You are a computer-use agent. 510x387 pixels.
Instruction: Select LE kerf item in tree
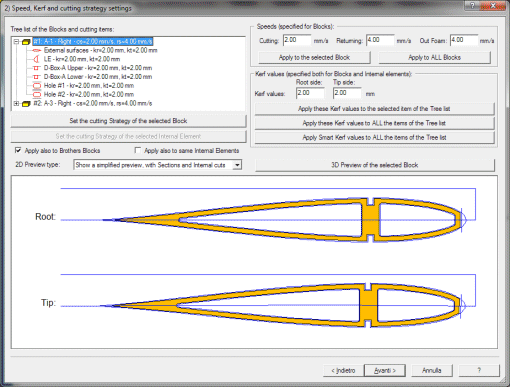[82, 59]
